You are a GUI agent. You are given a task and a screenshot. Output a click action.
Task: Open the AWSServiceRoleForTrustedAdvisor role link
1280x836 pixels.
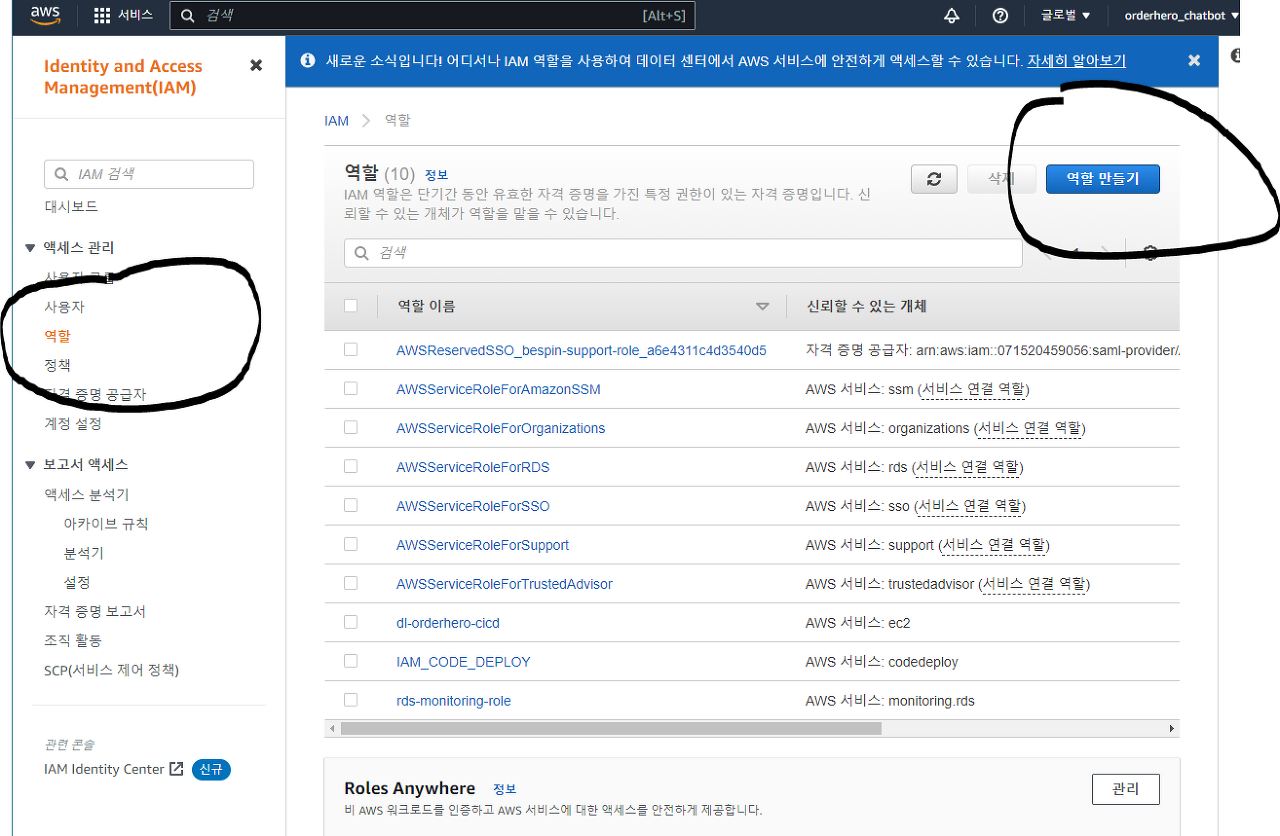point(504,583)
